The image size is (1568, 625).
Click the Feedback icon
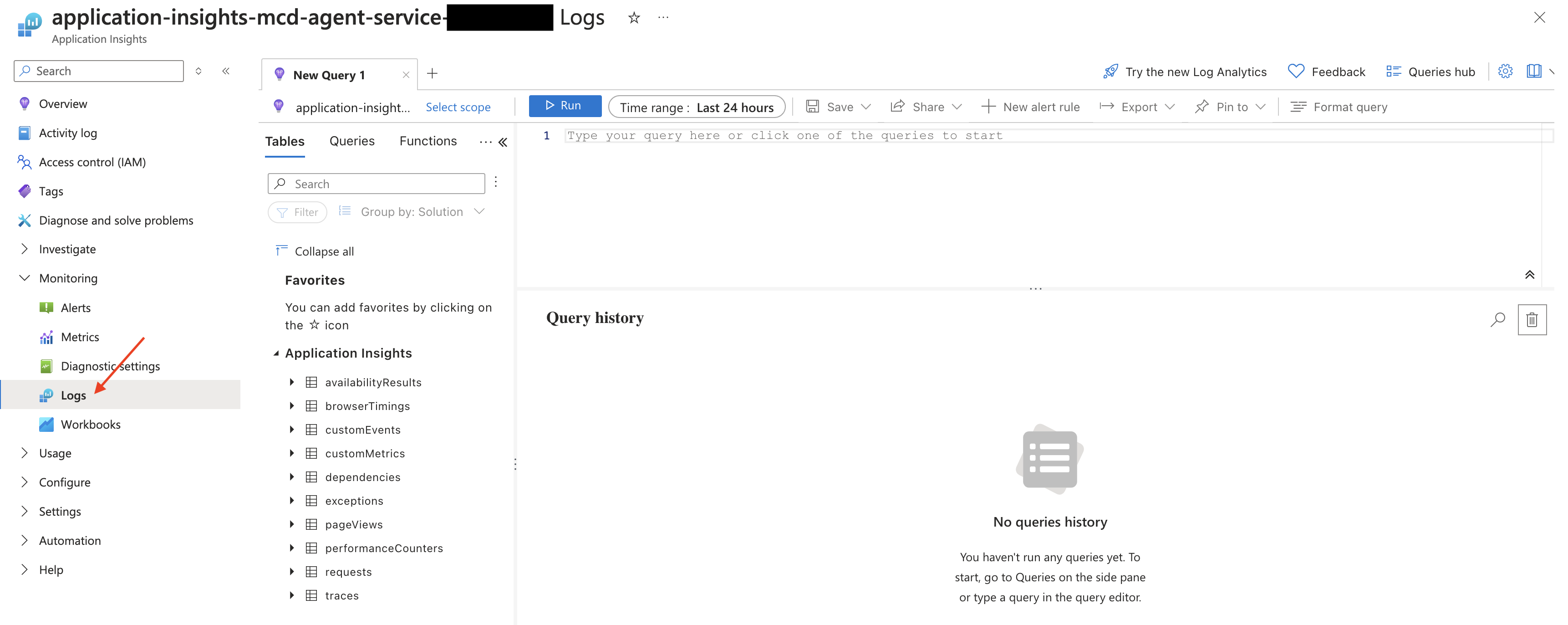point(1297,71)
